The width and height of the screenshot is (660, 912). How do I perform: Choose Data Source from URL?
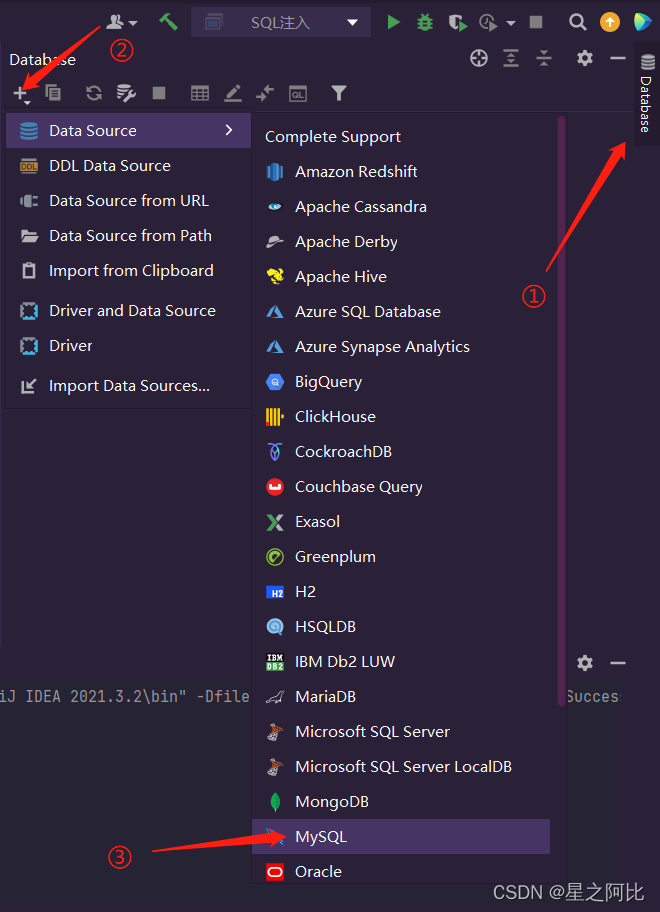pos(129,201)
